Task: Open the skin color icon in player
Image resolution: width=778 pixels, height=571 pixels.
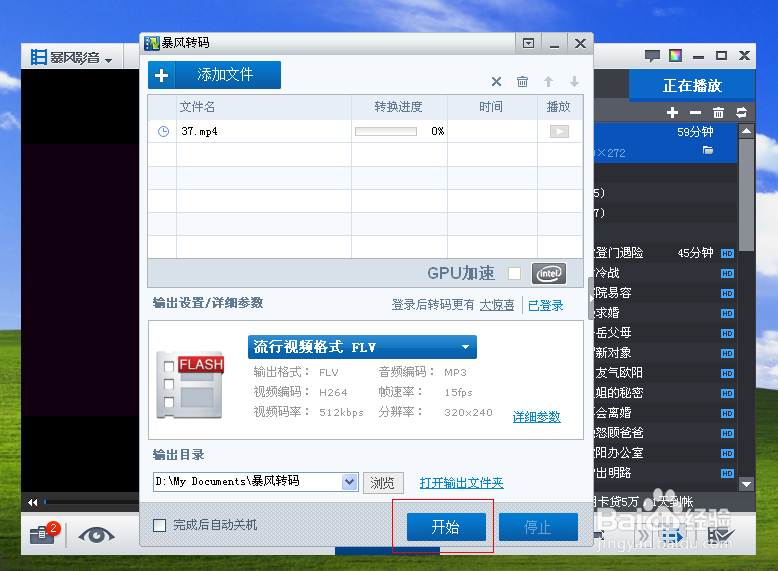Action: coord(675,56)
